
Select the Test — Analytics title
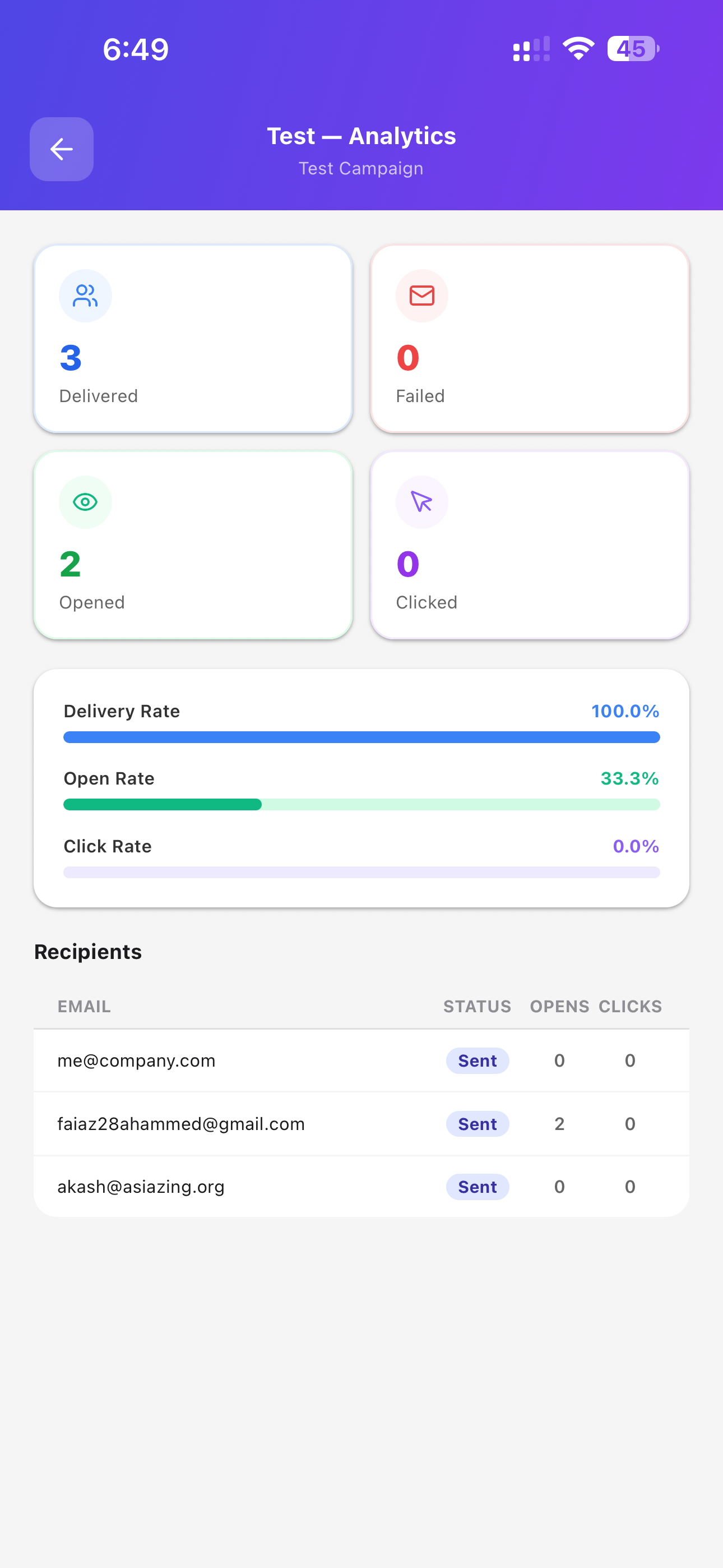tap(361, 136)
